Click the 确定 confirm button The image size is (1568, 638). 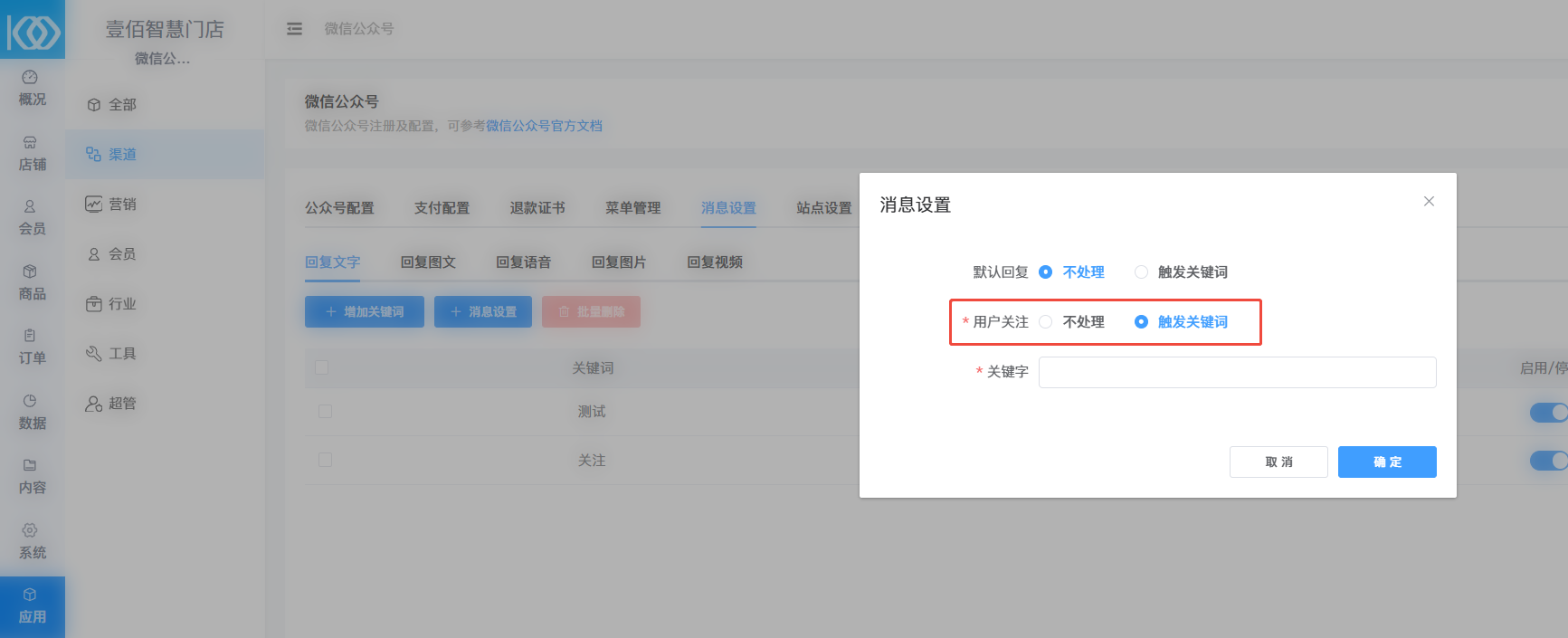click(x=1386, y=462)
